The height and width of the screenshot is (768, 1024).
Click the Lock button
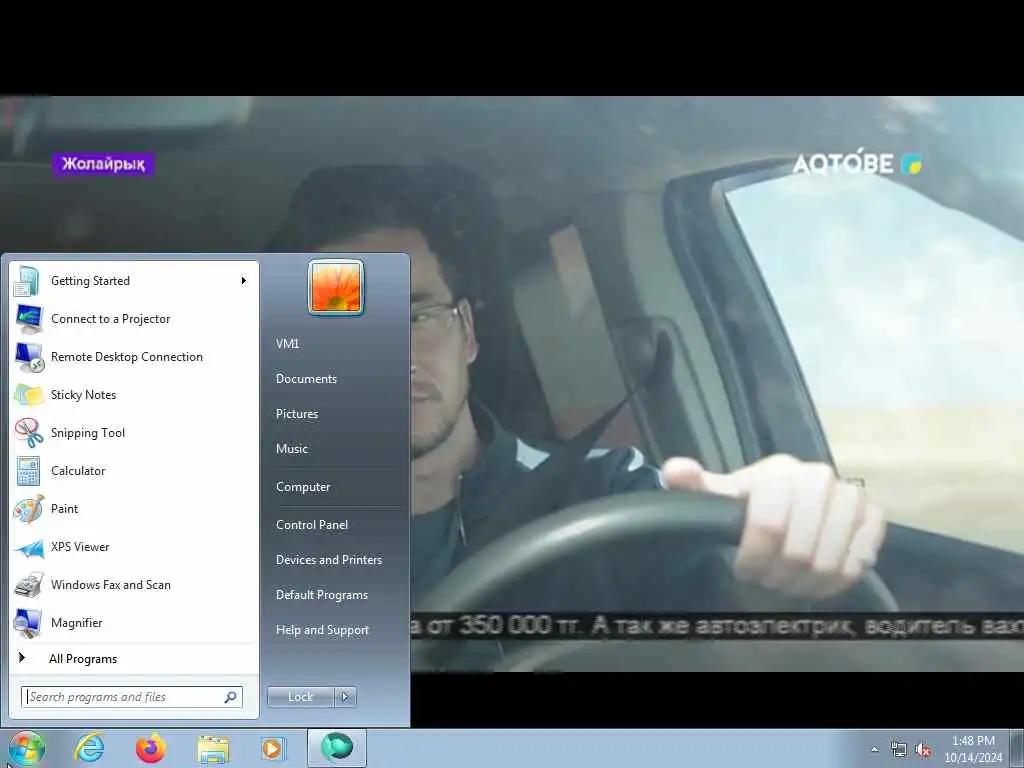[301, 697]
